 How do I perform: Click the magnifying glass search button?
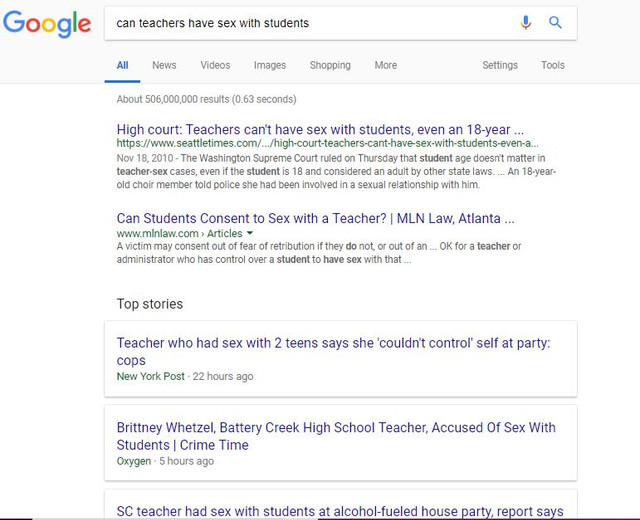pos(555,22)
